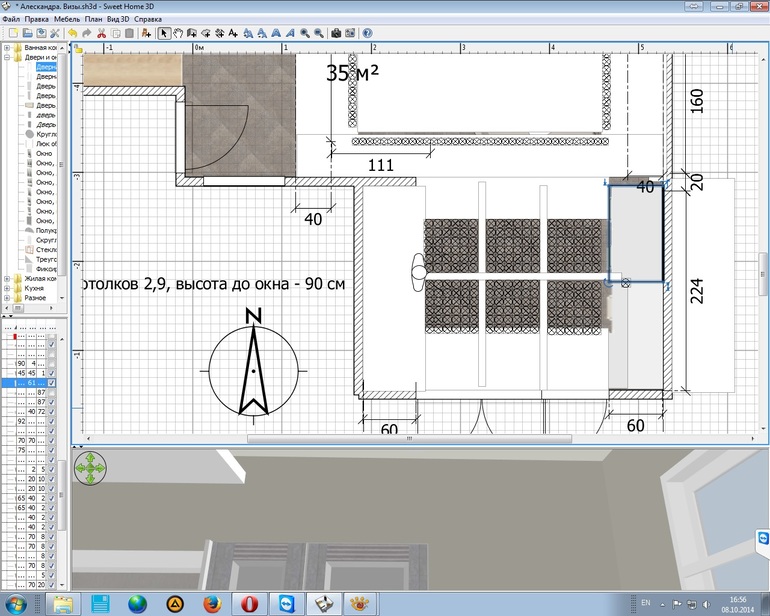This screenshot has height=616, width=770.
Task: Click the Increase text size icon
Action: [248, 33]
